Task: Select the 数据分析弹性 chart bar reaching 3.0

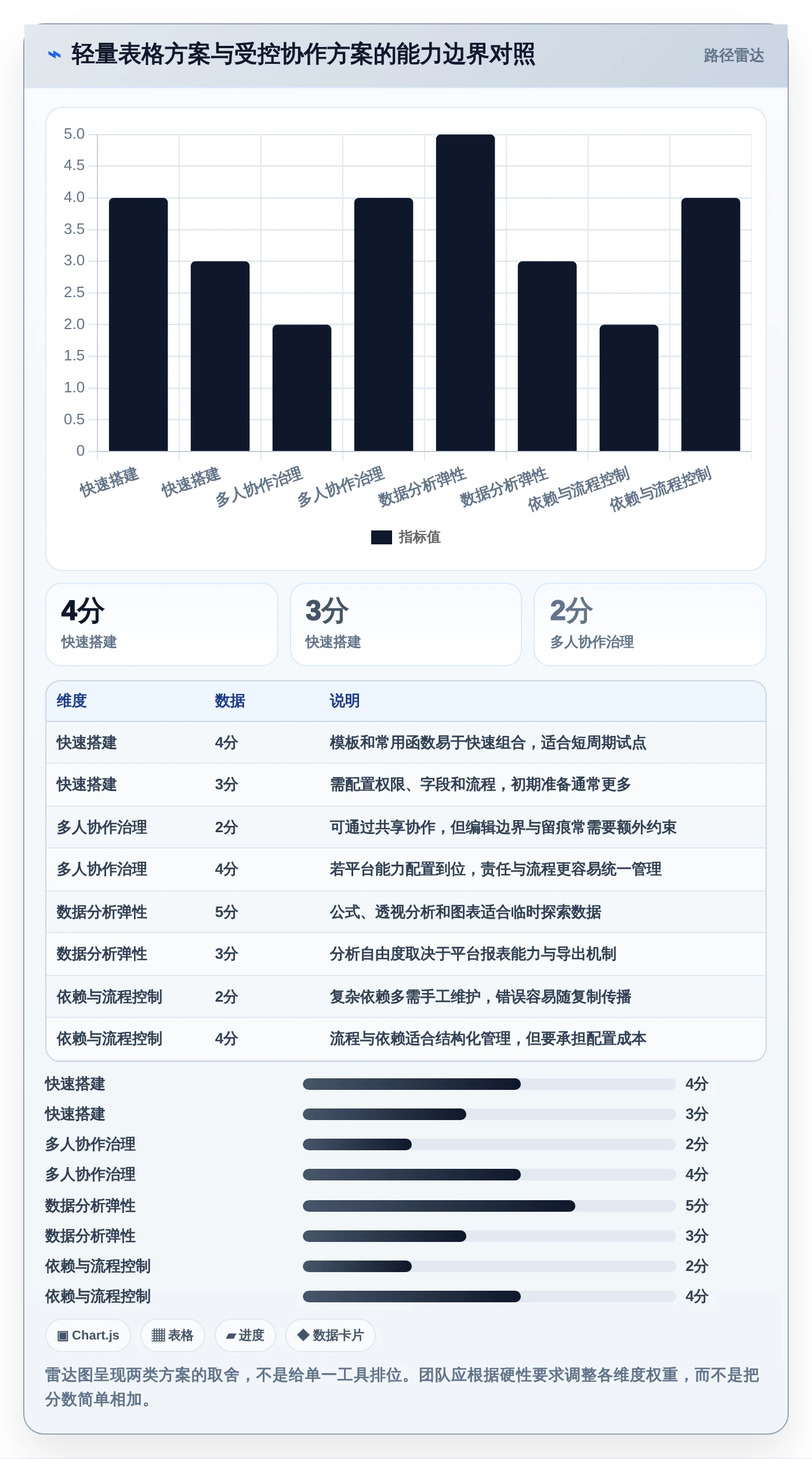Action: point(547,356)
